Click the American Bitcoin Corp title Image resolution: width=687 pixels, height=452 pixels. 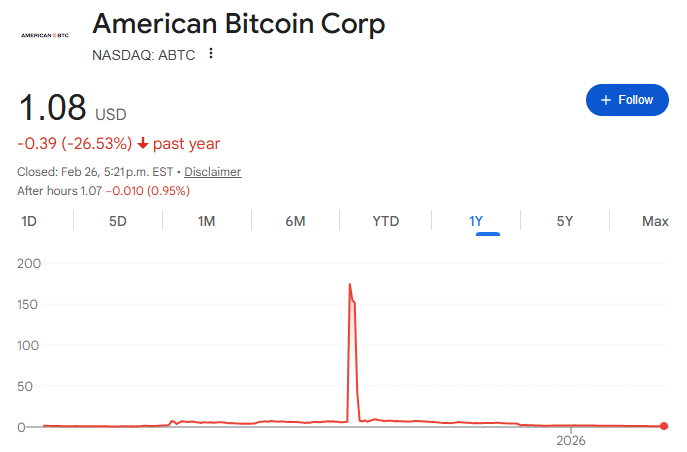(x=238, y=25)
